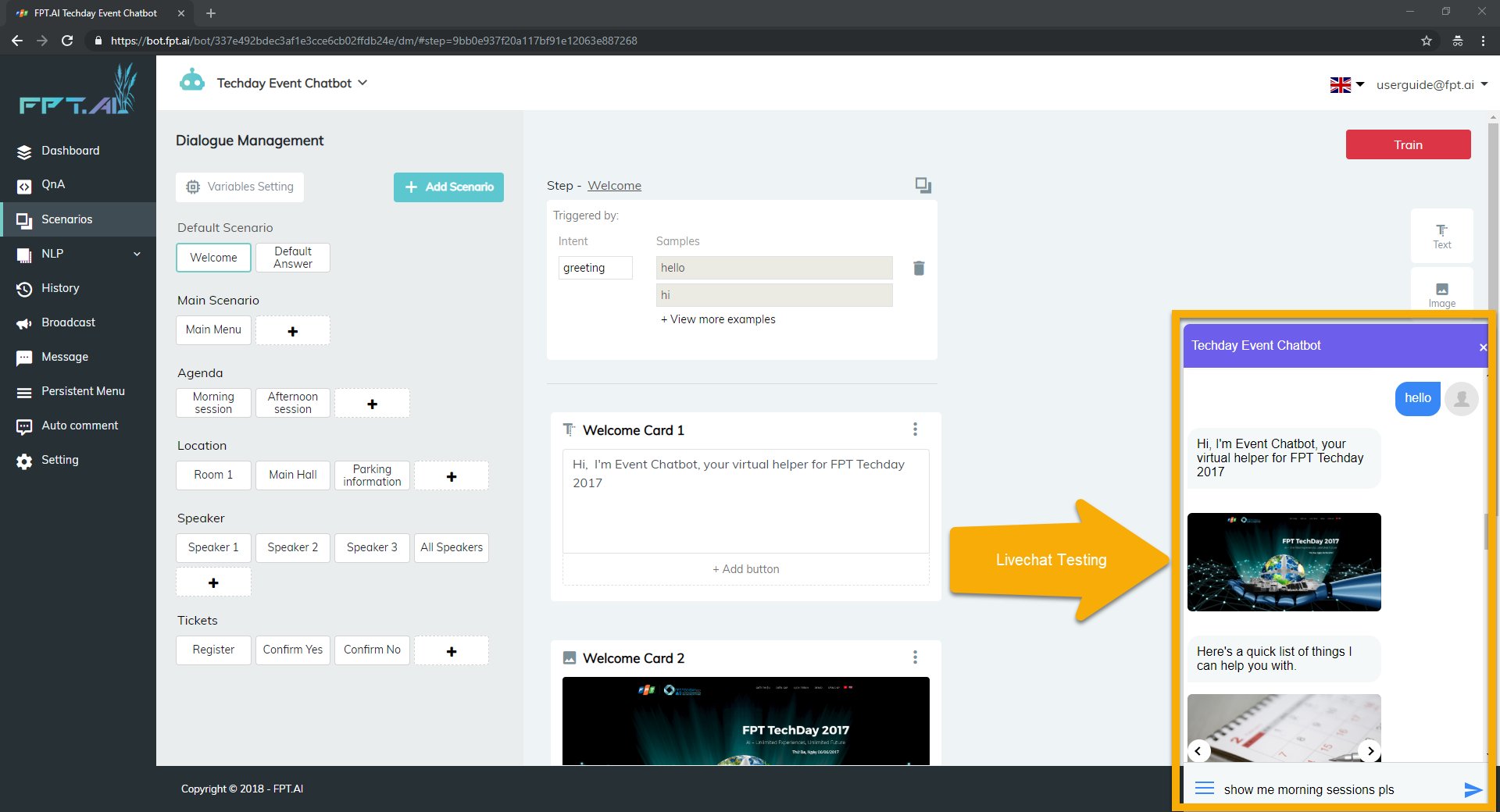Open the Afternoon session step
The height and width of the screenshot is (812, 1500).
coord(293,403)
